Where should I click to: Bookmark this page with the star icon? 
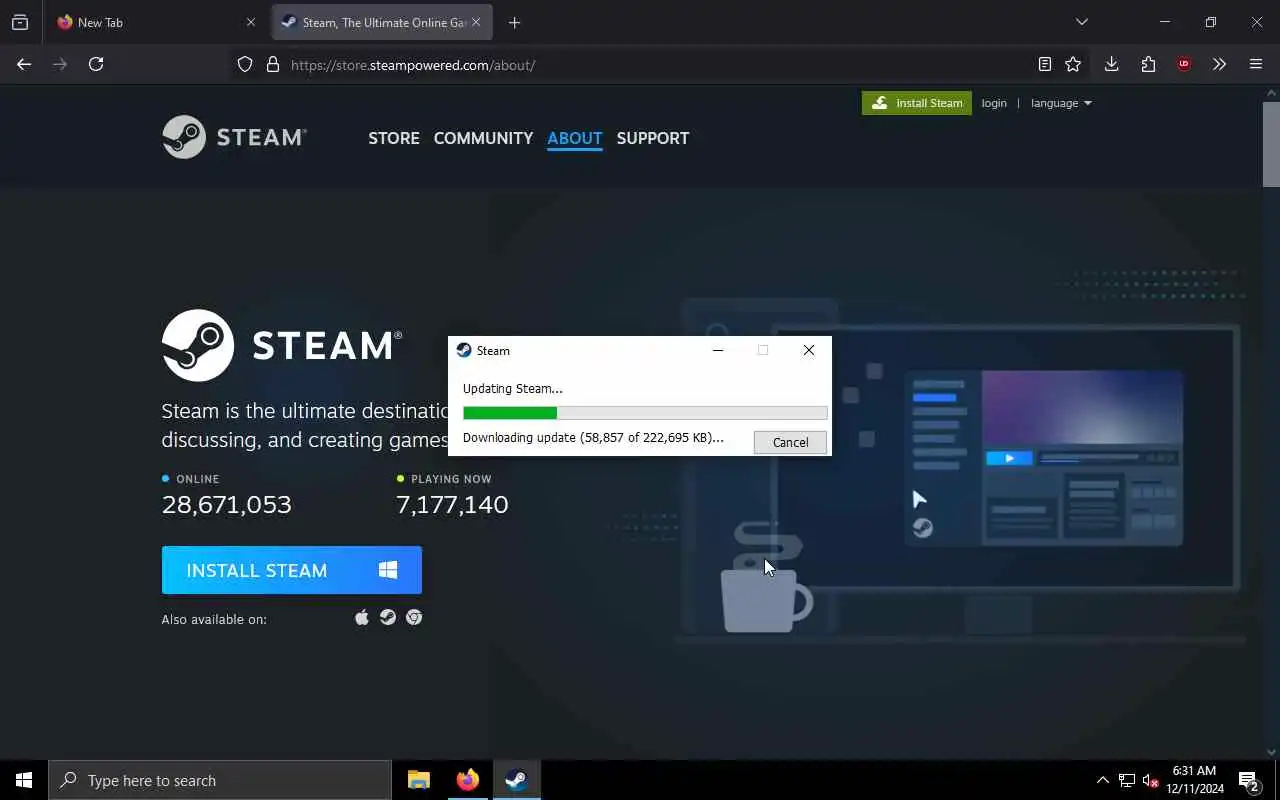[x=1073, y=64]
